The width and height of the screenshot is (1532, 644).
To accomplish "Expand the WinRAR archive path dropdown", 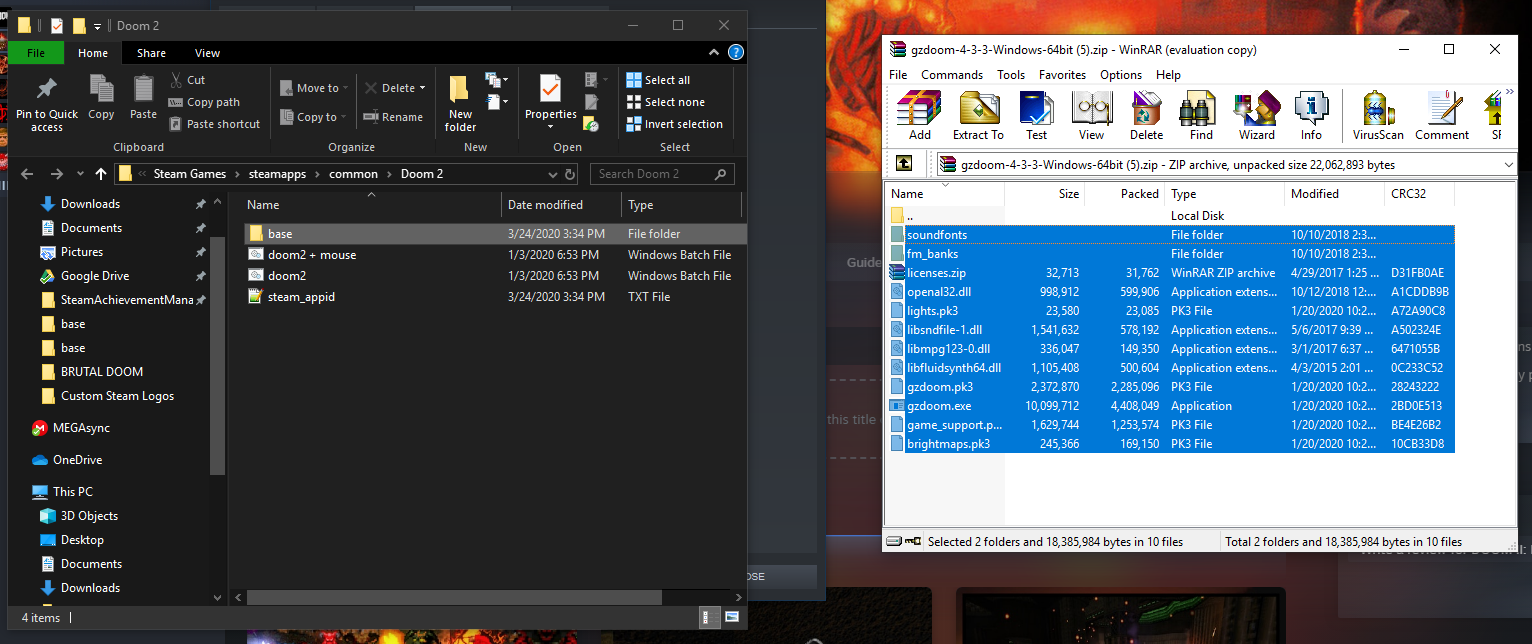I will click(1507, 164).
